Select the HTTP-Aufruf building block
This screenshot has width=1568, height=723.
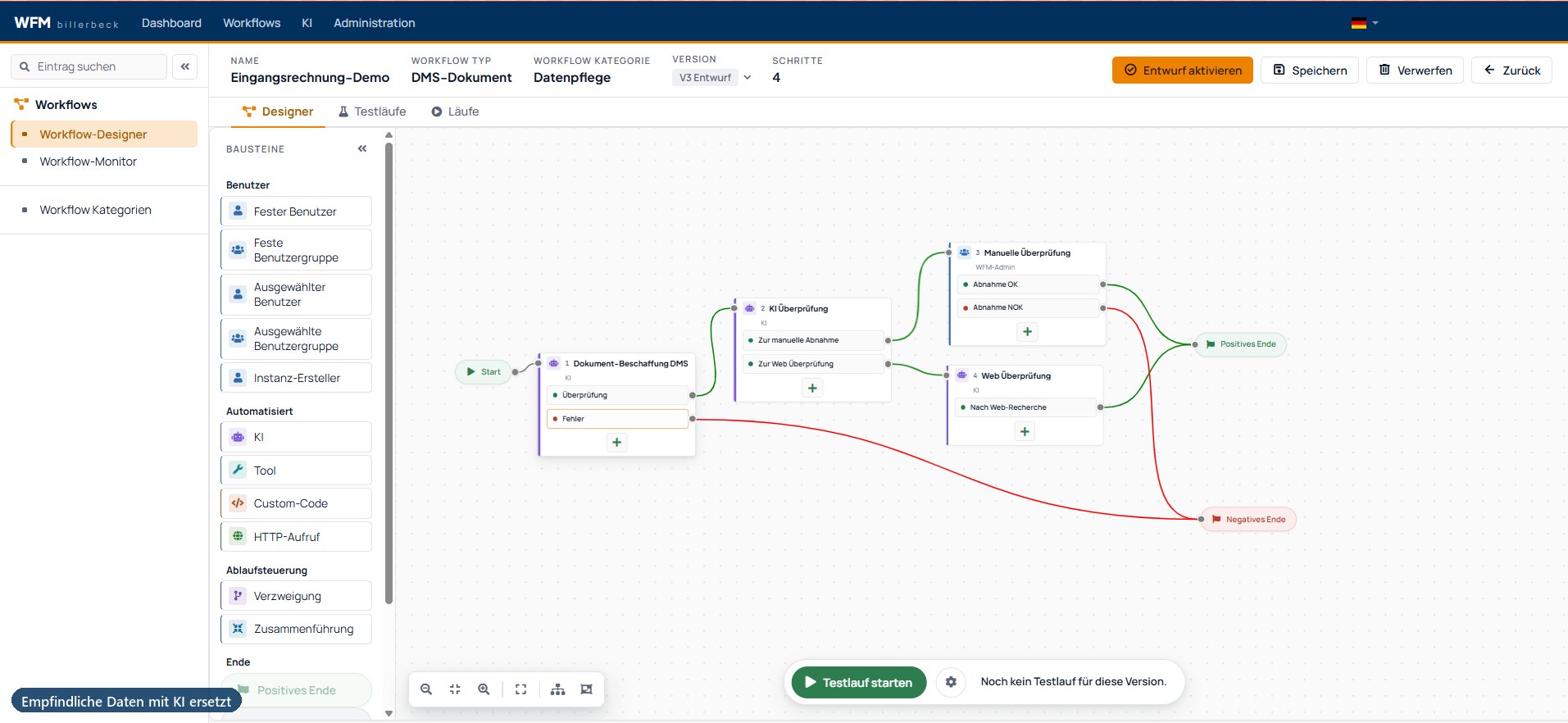coord(296,537)
